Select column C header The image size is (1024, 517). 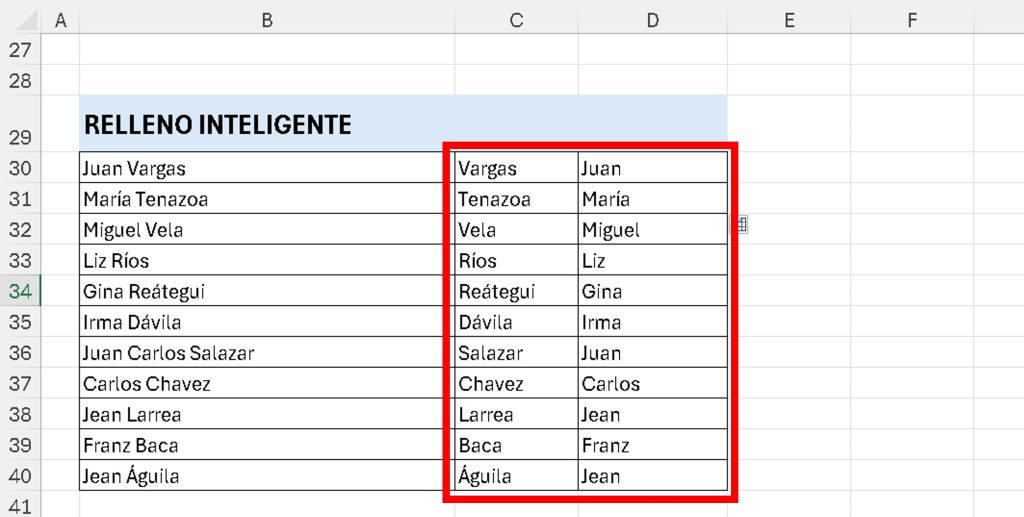tap(516, 20)
